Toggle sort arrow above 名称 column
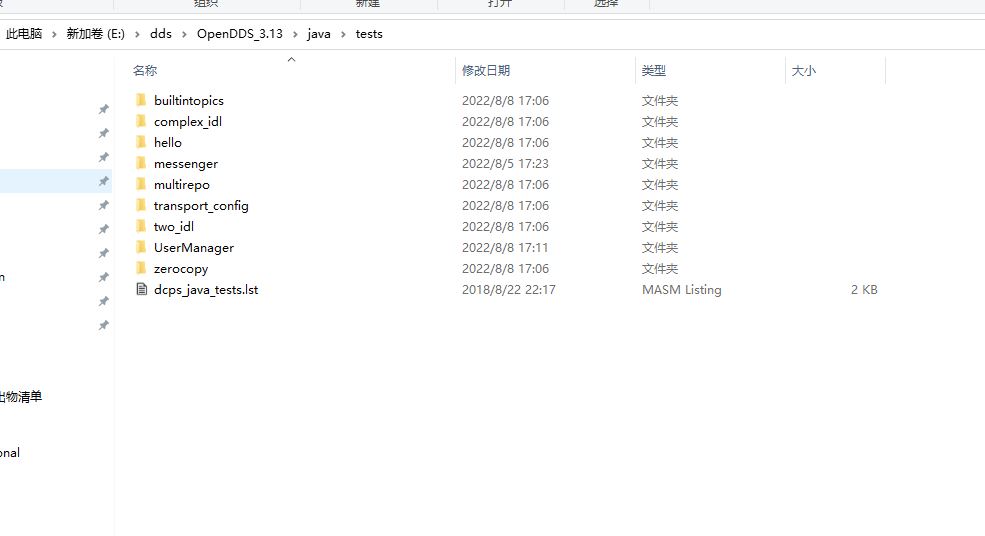This screenshot has width=985, height=536. (291, 60)
